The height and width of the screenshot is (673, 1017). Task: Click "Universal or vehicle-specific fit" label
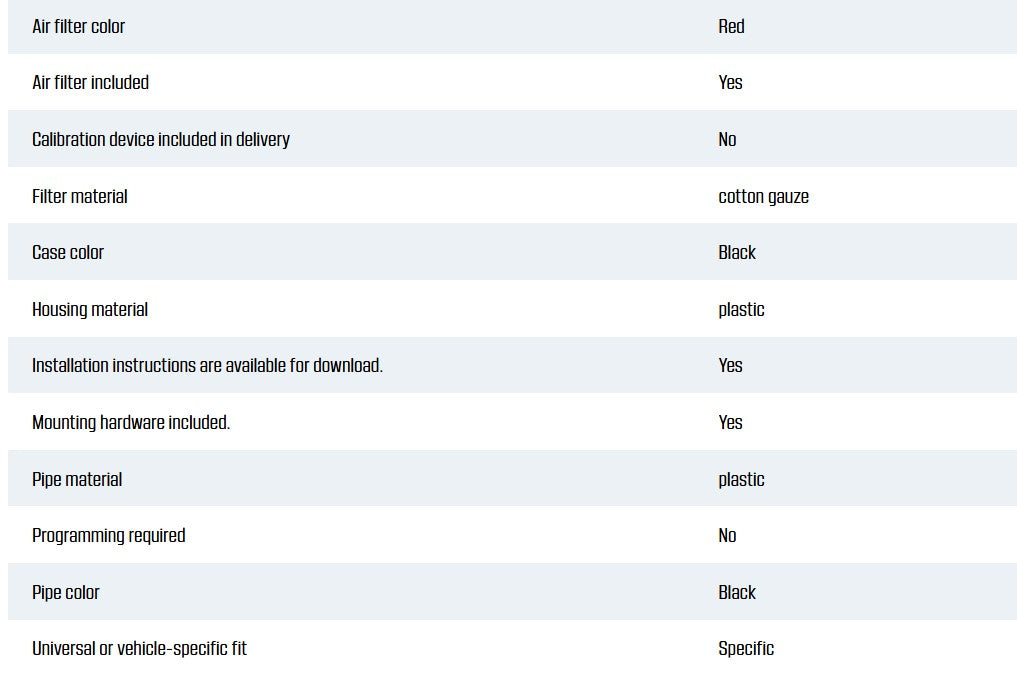(x=139, y=649)
